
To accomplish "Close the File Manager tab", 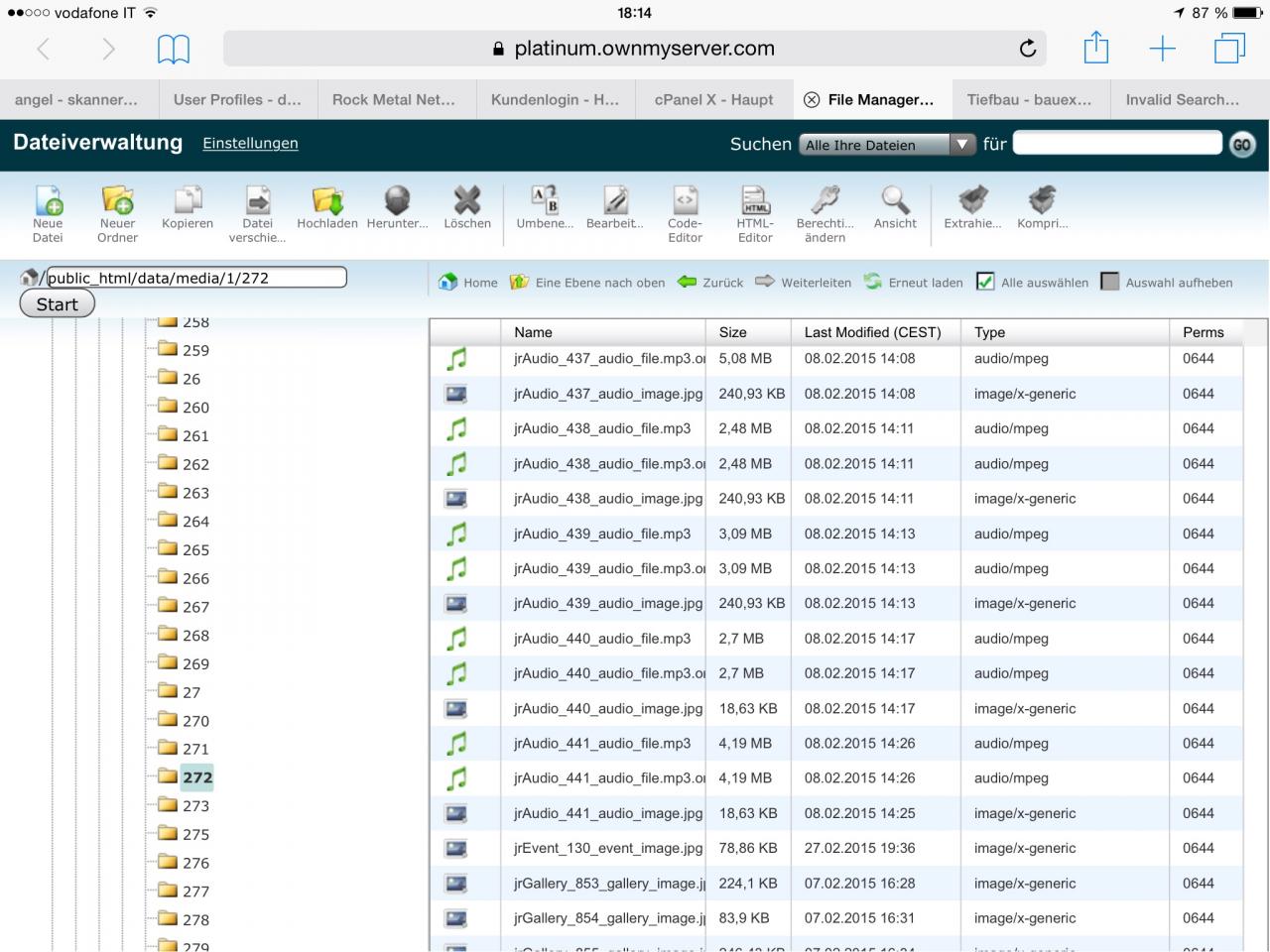I will (811, 100).
